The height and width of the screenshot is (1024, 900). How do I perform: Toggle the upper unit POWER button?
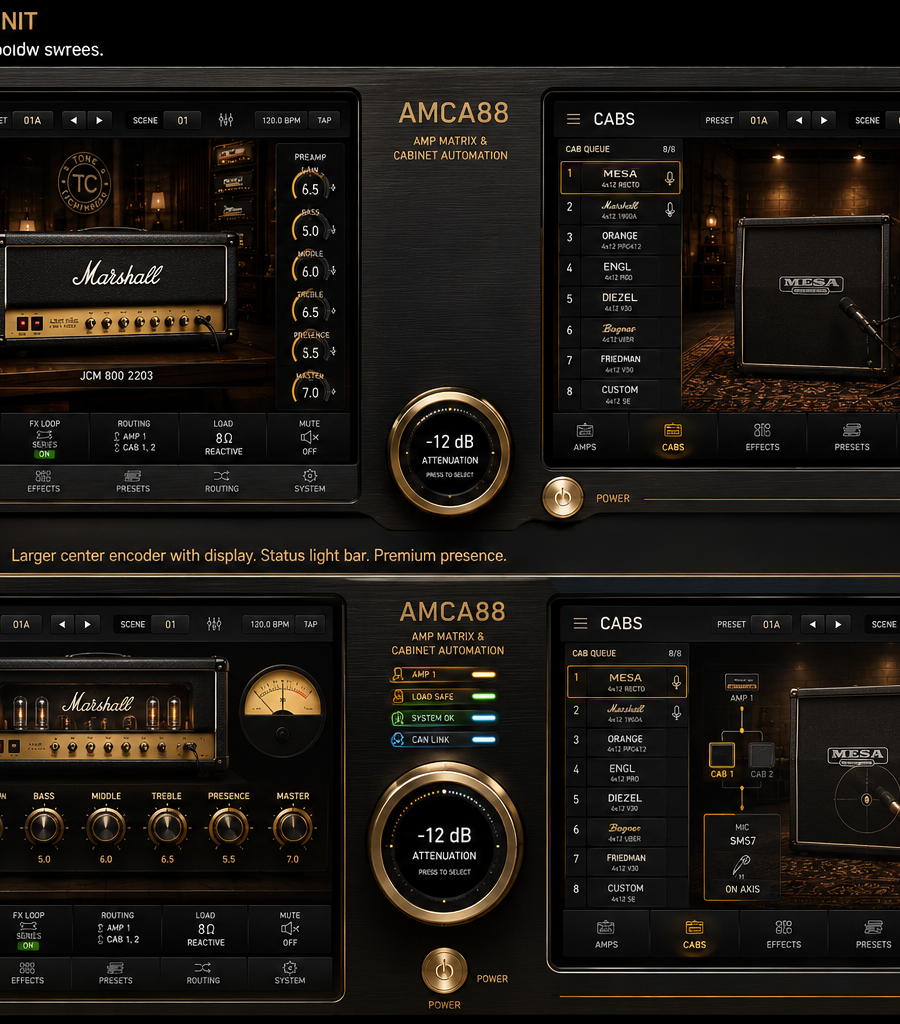pos(562,498)
